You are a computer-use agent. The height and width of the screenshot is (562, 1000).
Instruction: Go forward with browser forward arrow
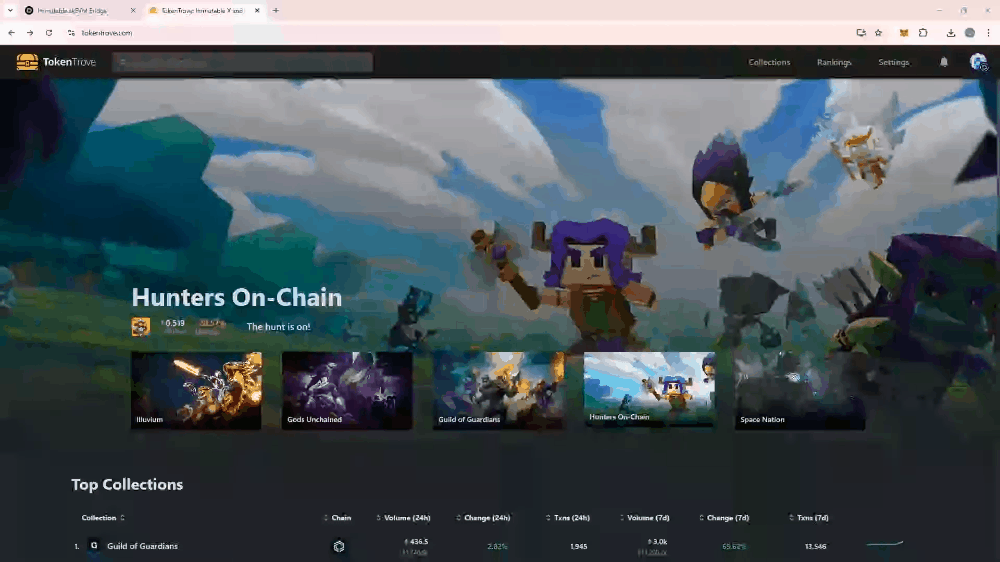tap(30, 33)
